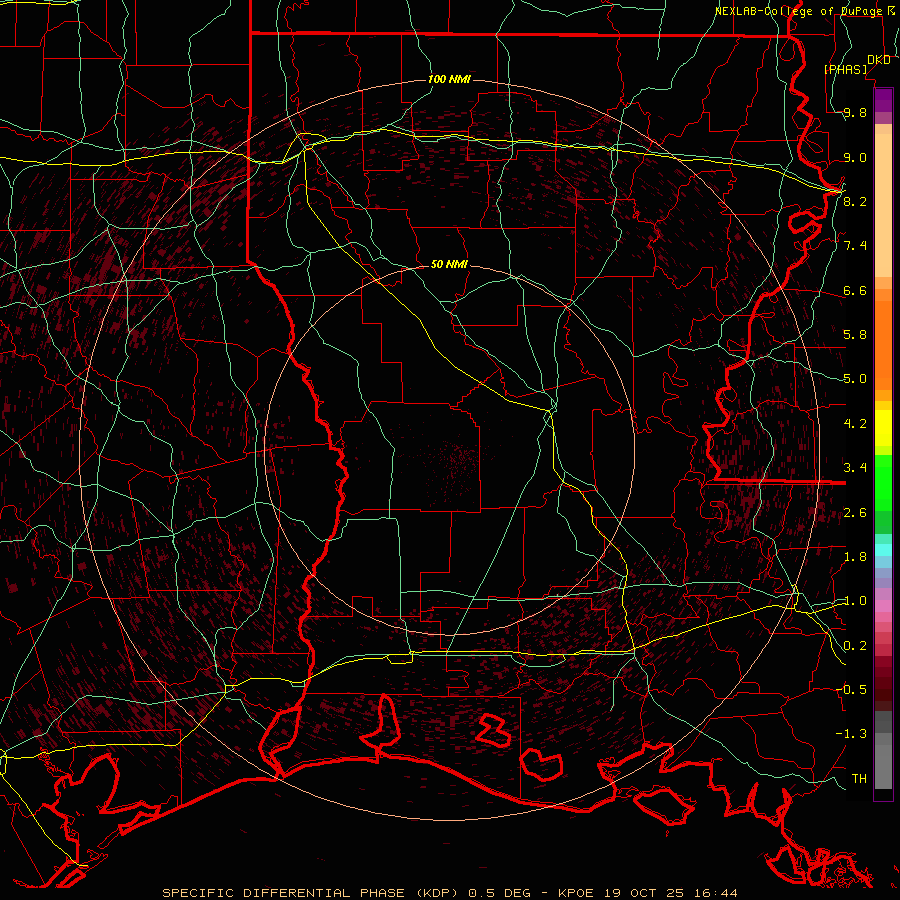The image size is (900, 900).
Task: Click the TH threshold label
Action: click(x=859, y=778)
